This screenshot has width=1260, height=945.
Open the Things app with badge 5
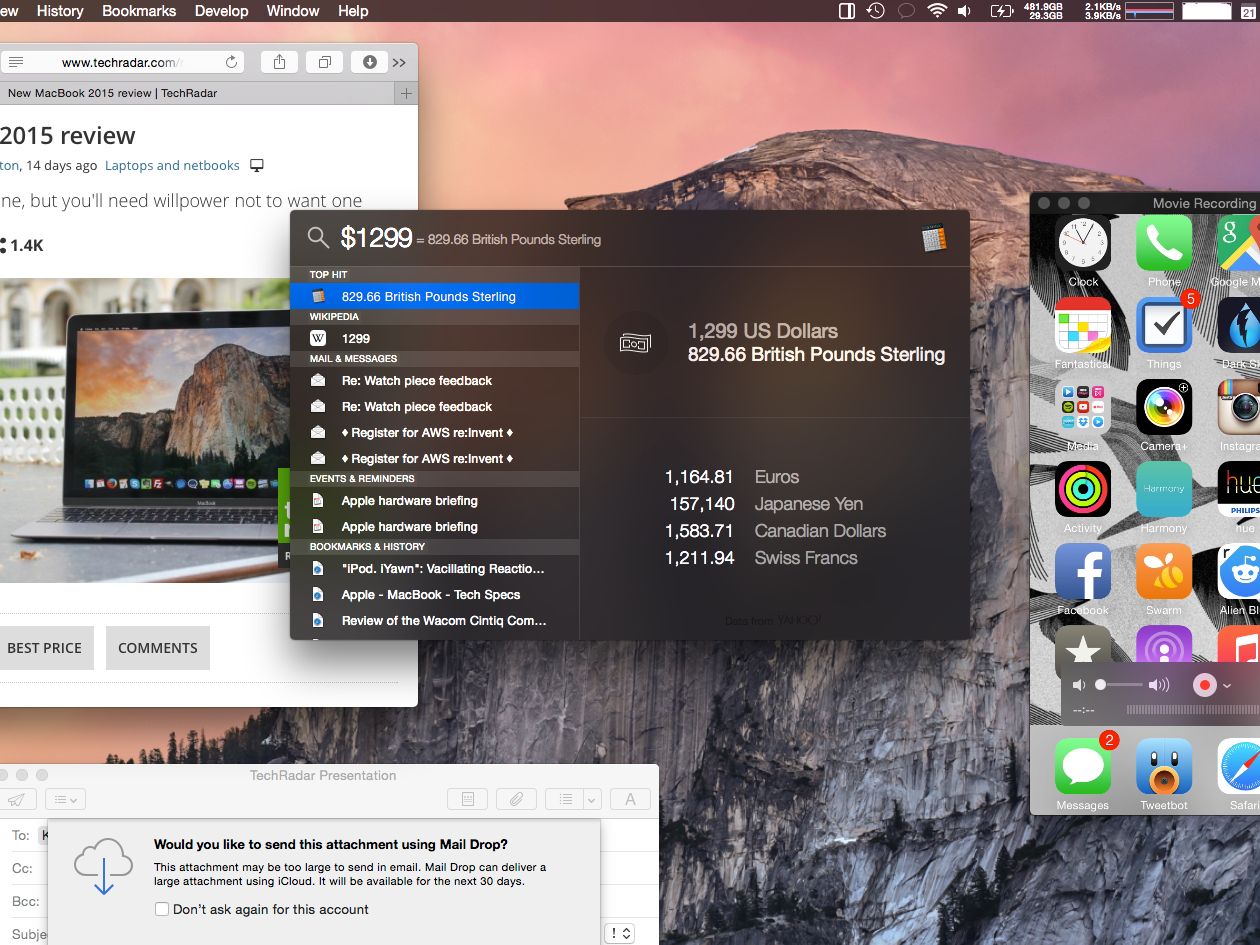pos(1164,325)
